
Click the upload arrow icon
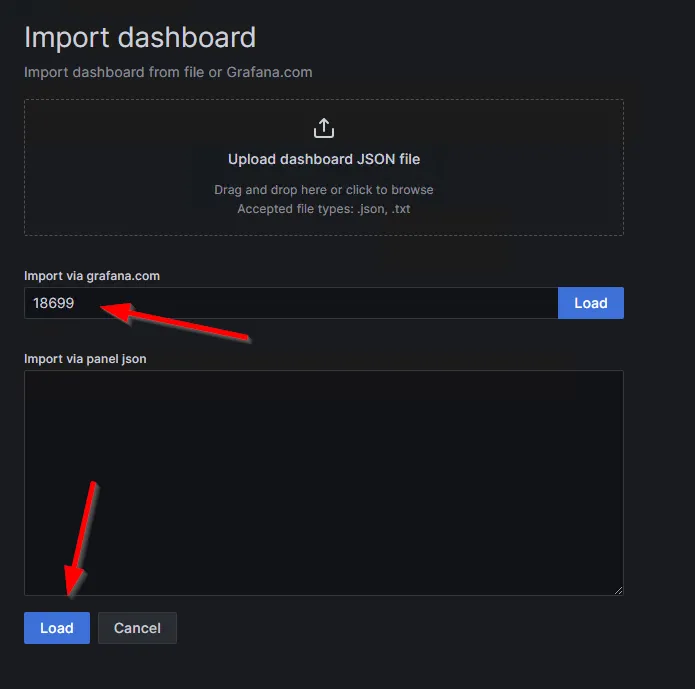tap(323, 128)
